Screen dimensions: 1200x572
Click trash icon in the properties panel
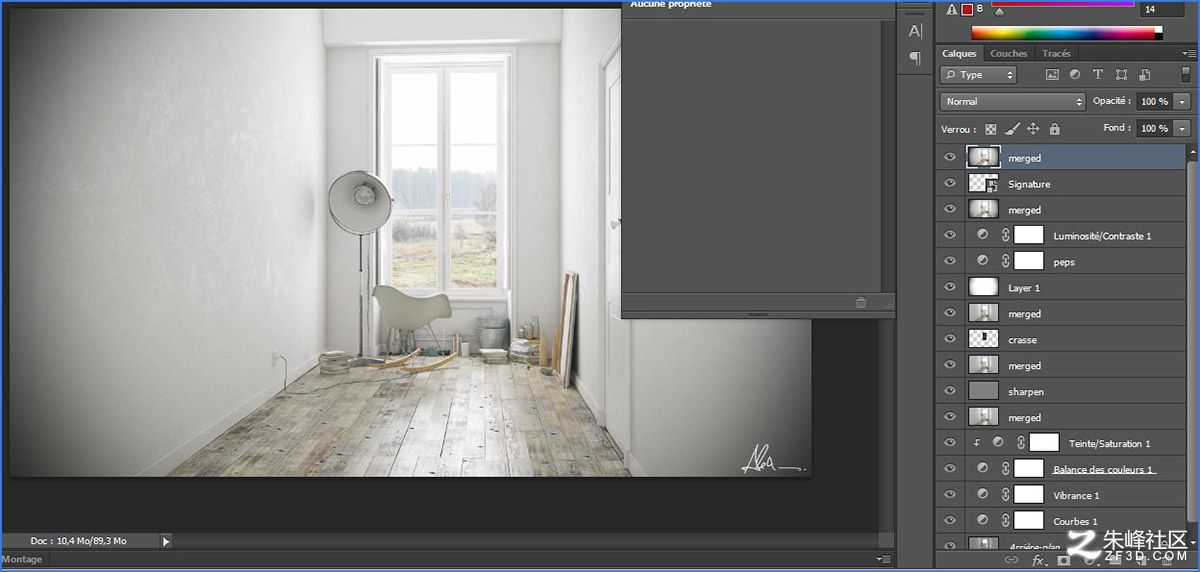click(860, 302)
